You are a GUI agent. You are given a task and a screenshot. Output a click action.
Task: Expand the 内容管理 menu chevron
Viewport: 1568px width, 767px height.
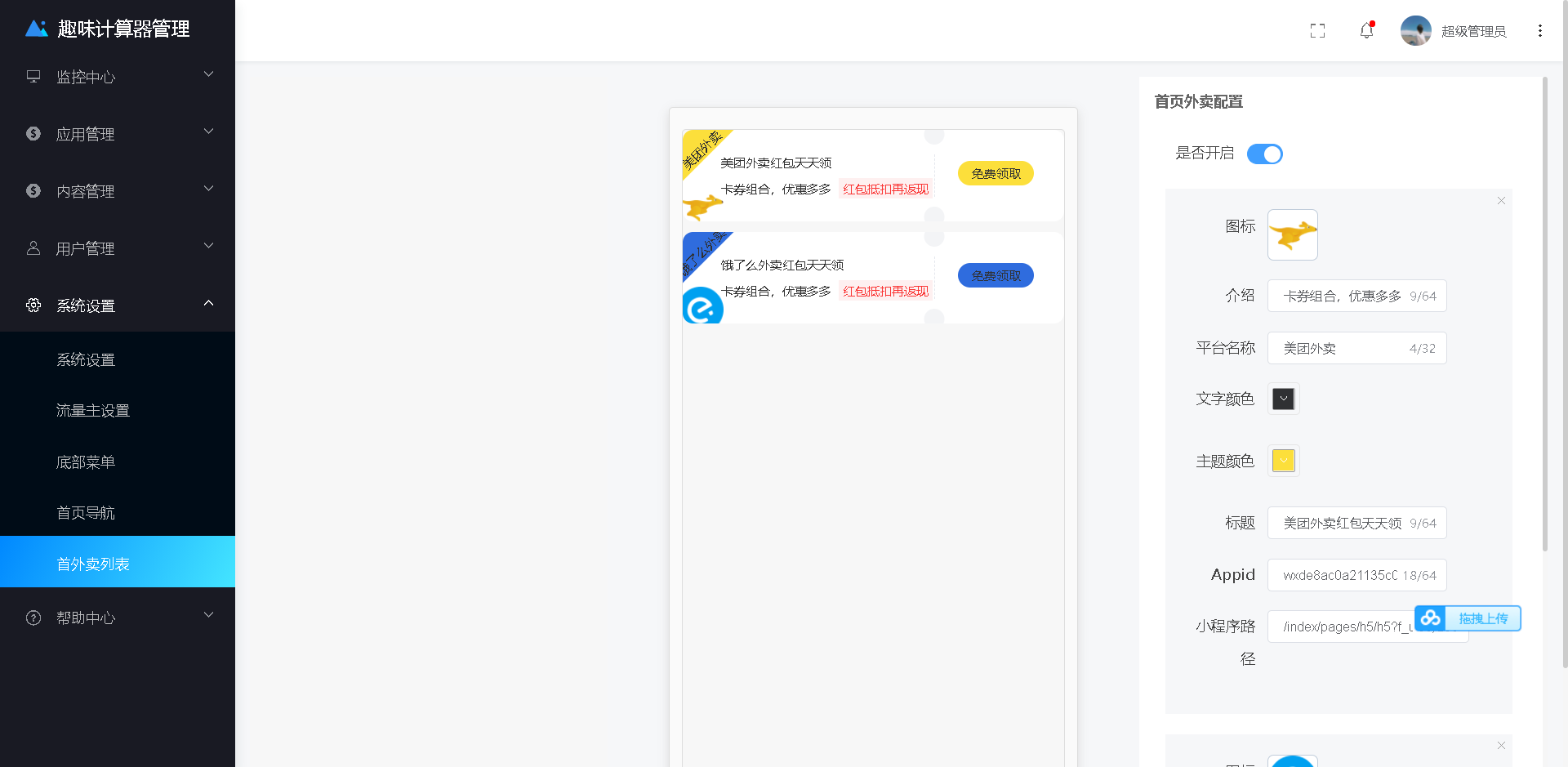point(208,189)
